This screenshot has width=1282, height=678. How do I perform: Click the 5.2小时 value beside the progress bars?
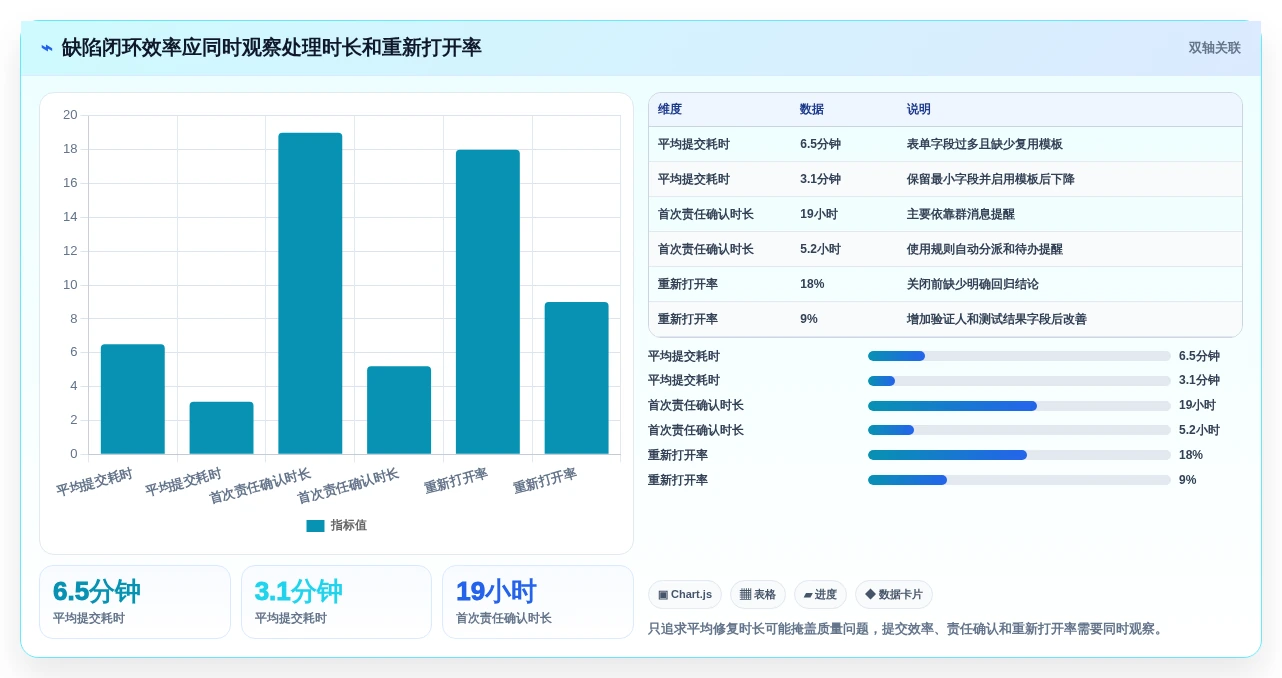tap(1200, 430)
